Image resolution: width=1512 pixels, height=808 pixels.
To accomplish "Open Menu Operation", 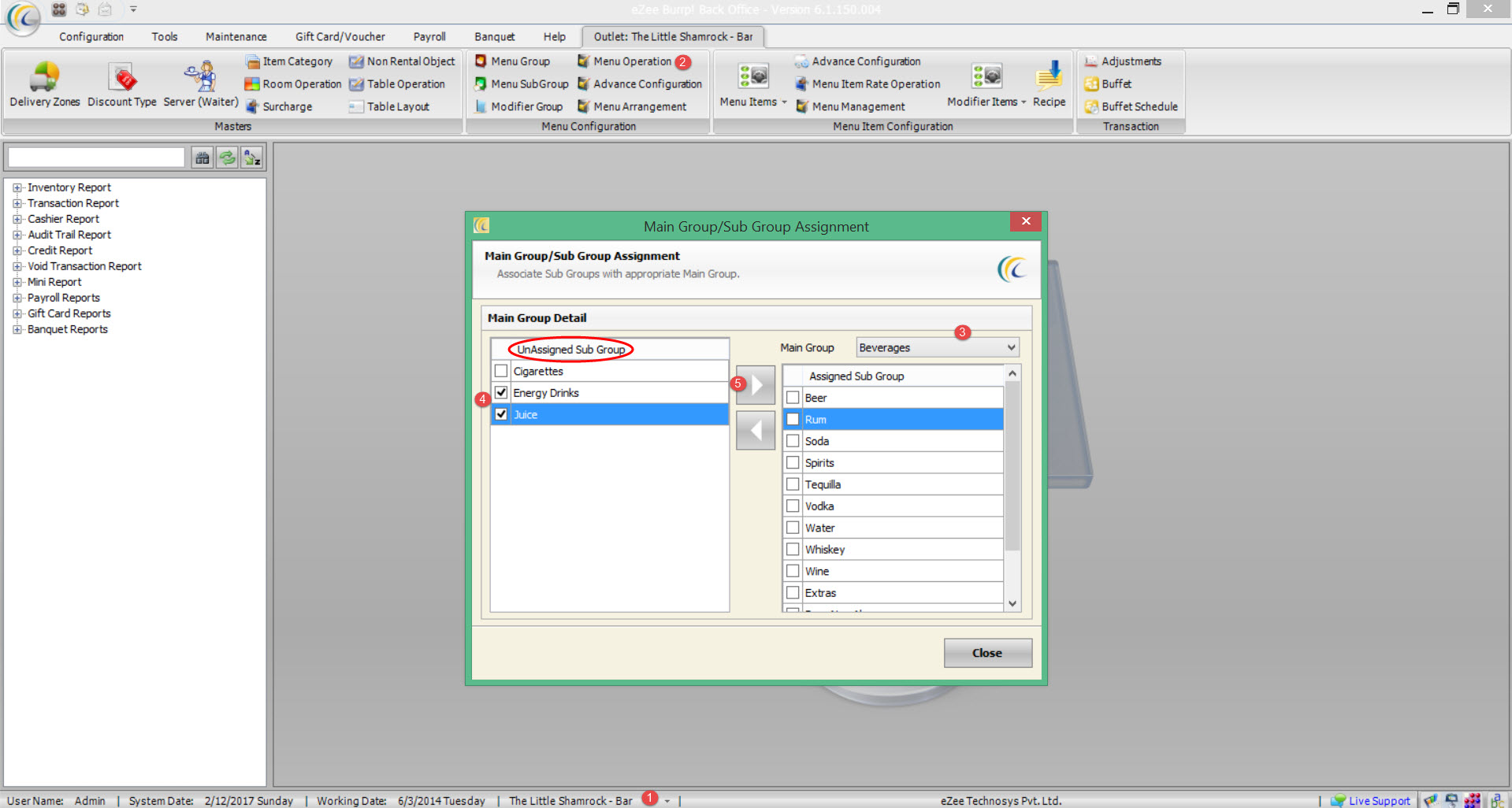I will (624, 61).
